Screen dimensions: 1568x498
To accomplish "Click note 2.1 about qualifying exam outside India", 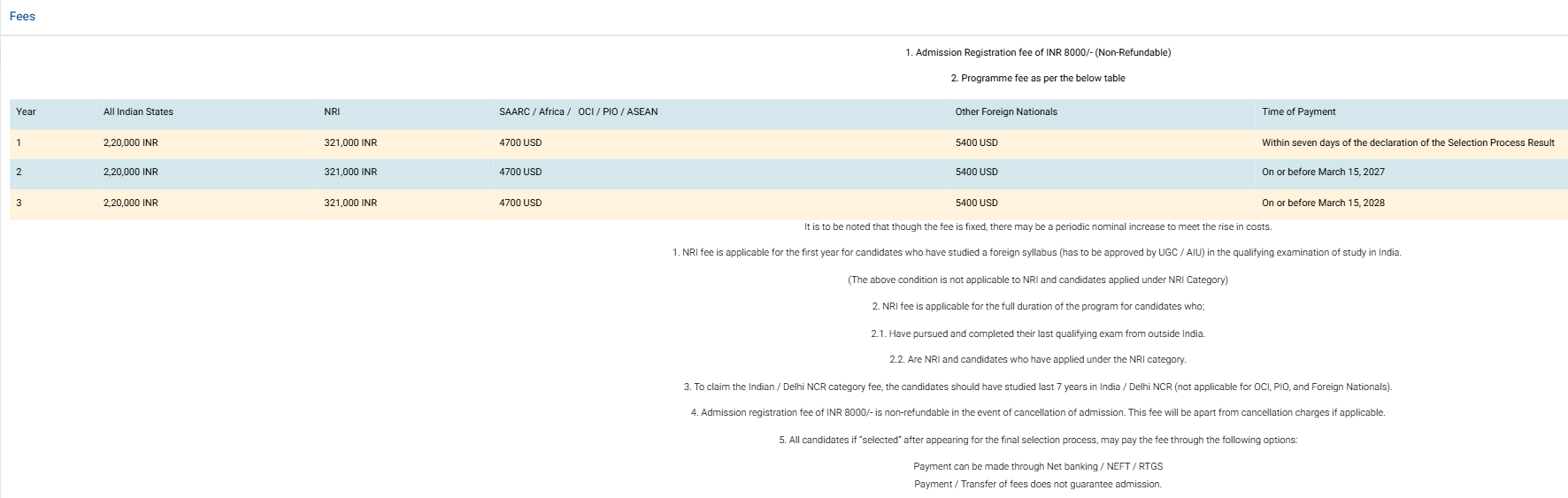I will 1038,333.
